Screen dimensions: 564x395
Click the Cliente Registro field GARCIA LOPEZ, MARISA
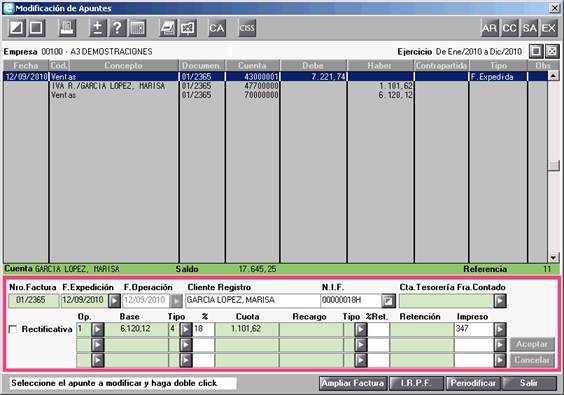pos(253,300)
